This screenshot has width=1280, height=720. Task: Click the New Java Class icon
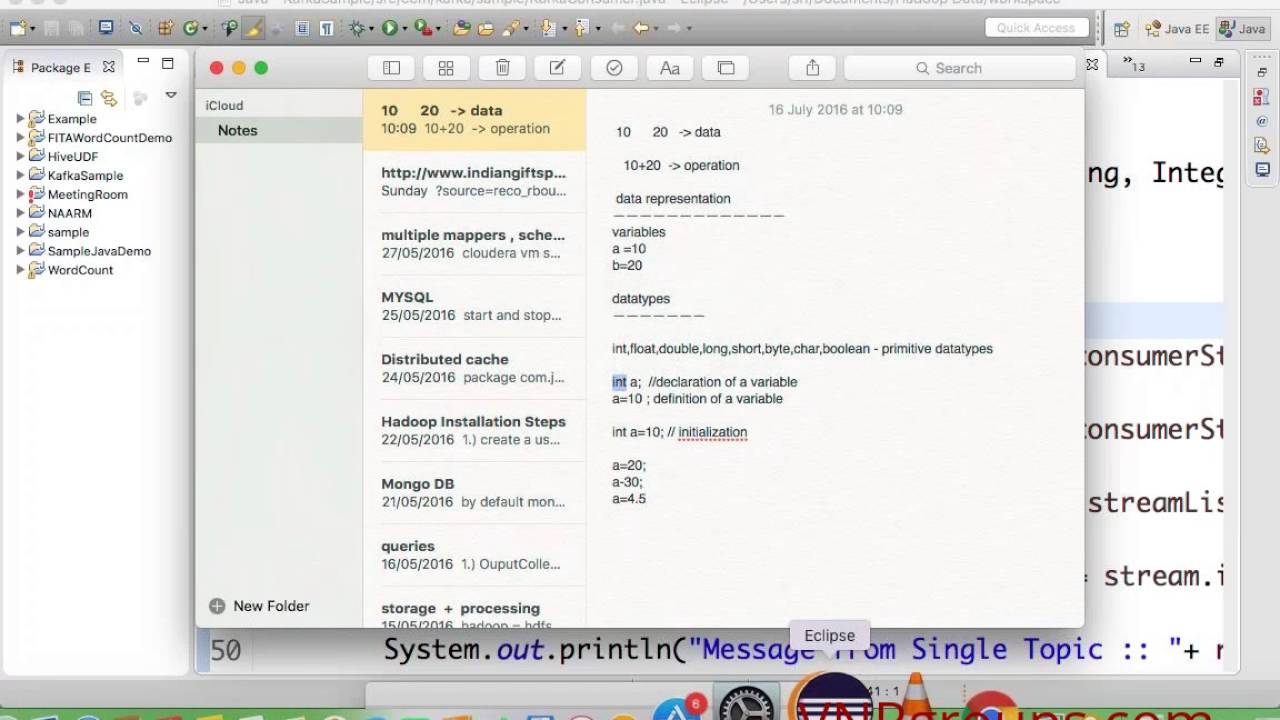point(190,29)
